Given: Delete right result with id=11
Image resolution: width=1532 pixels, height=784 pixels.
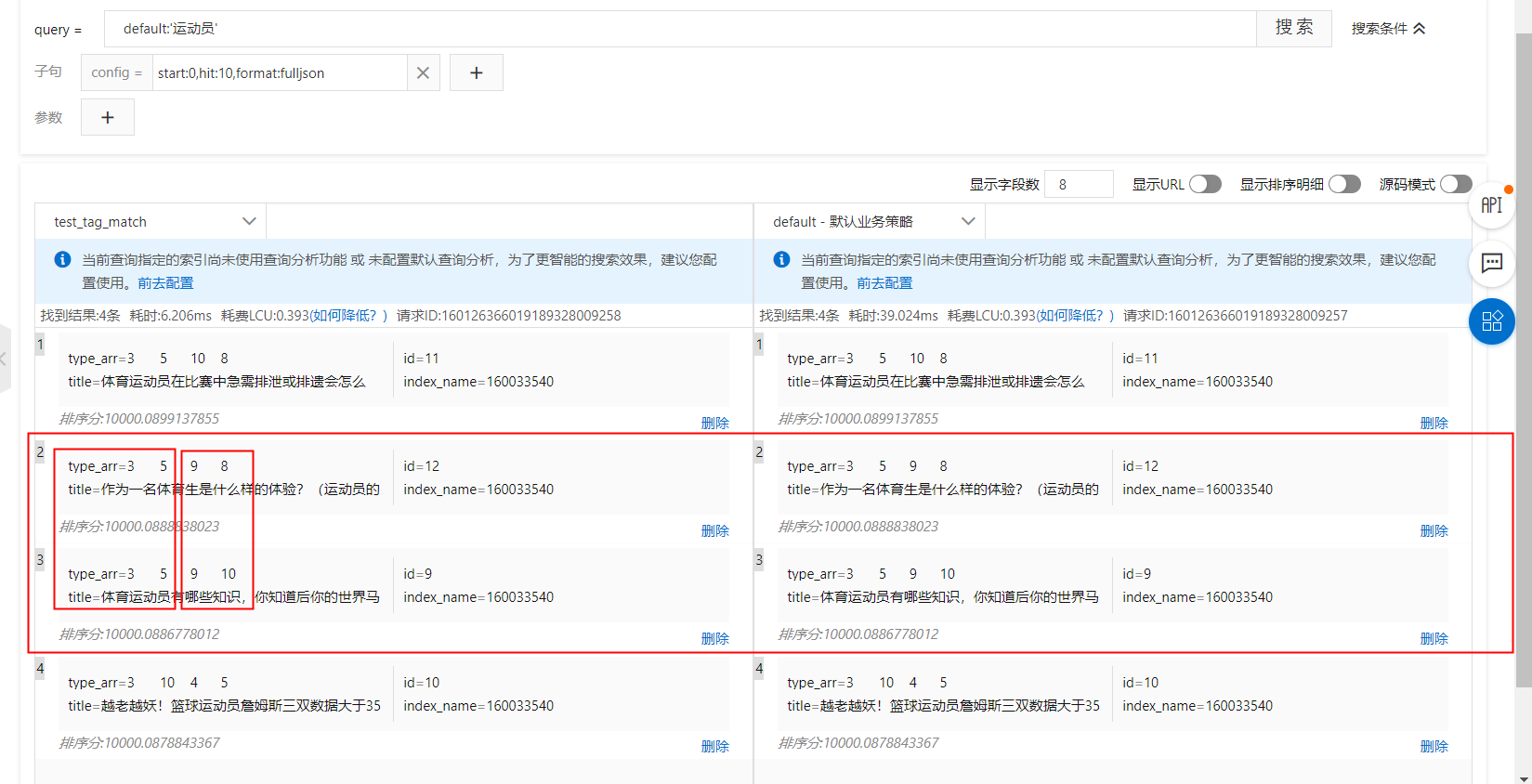Looking at the screenshot, I should (x=1434, y=423).
